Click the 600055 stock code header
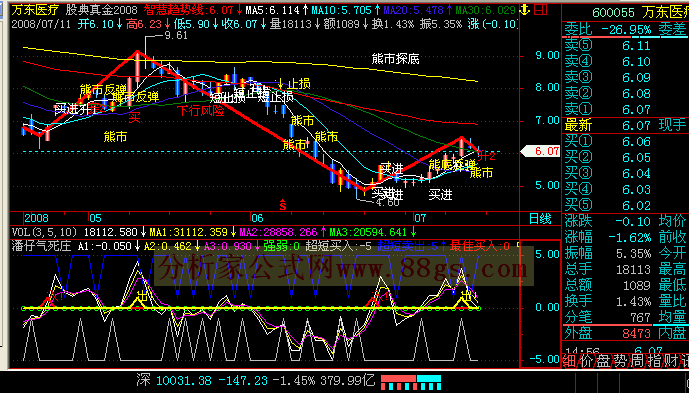The height and width of the screenshot is (393, 689). click(613, 12)
